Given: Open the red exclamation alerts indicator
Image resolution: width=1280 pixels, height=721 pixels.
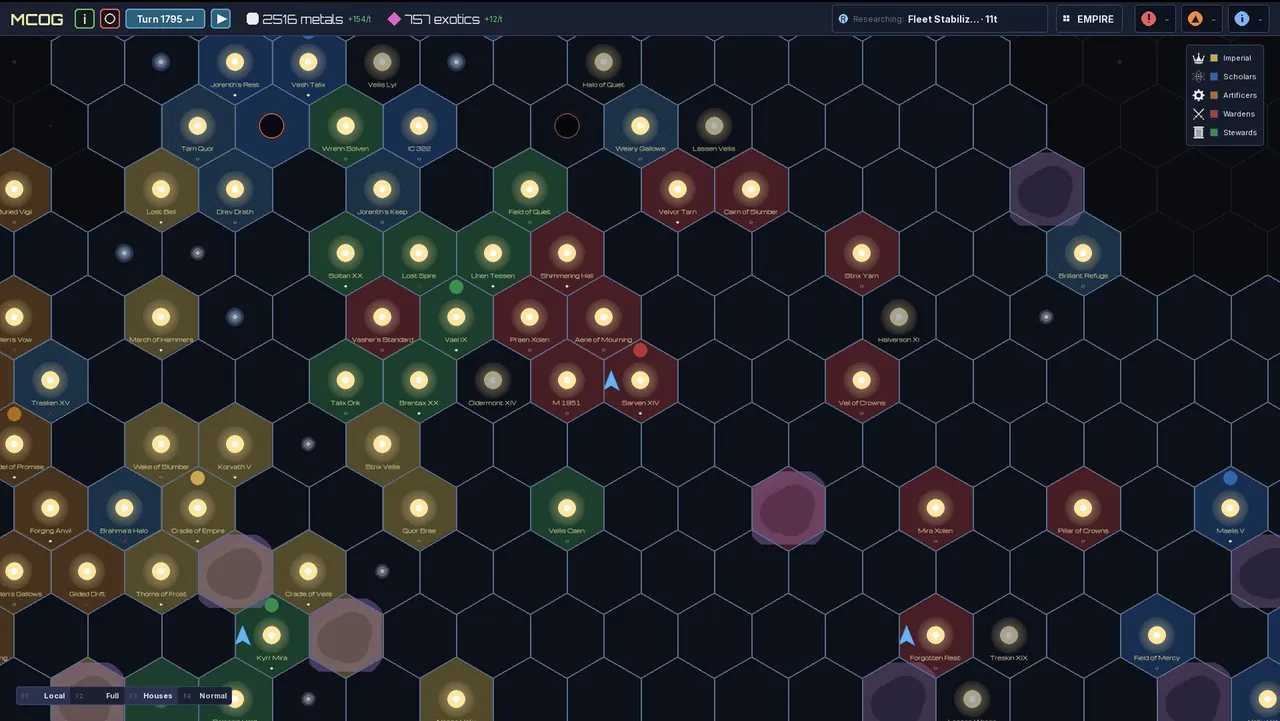Looking at the screenshot, I should (x=1155, y=19).
